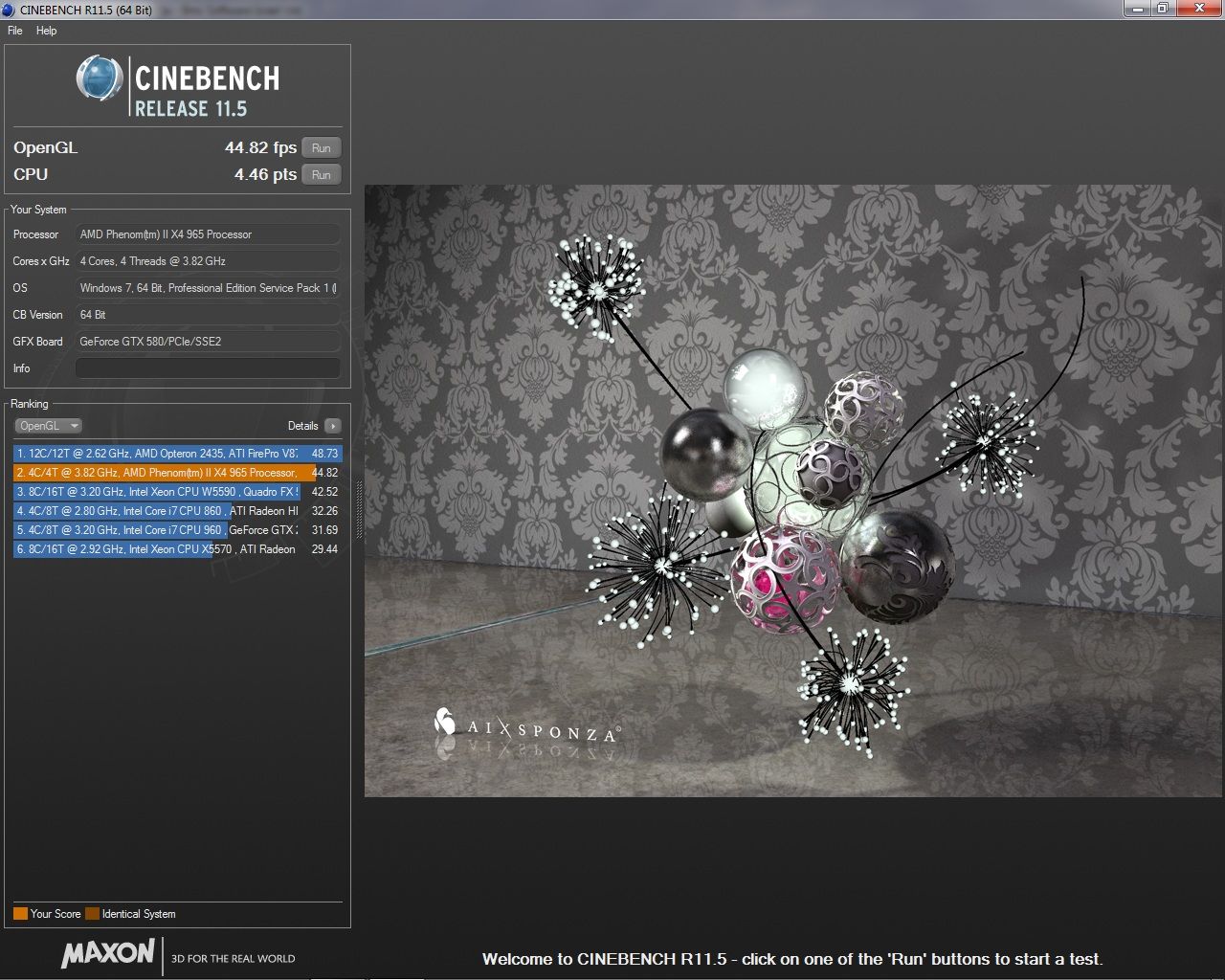Click the CB Version value field

pos(208,315)
